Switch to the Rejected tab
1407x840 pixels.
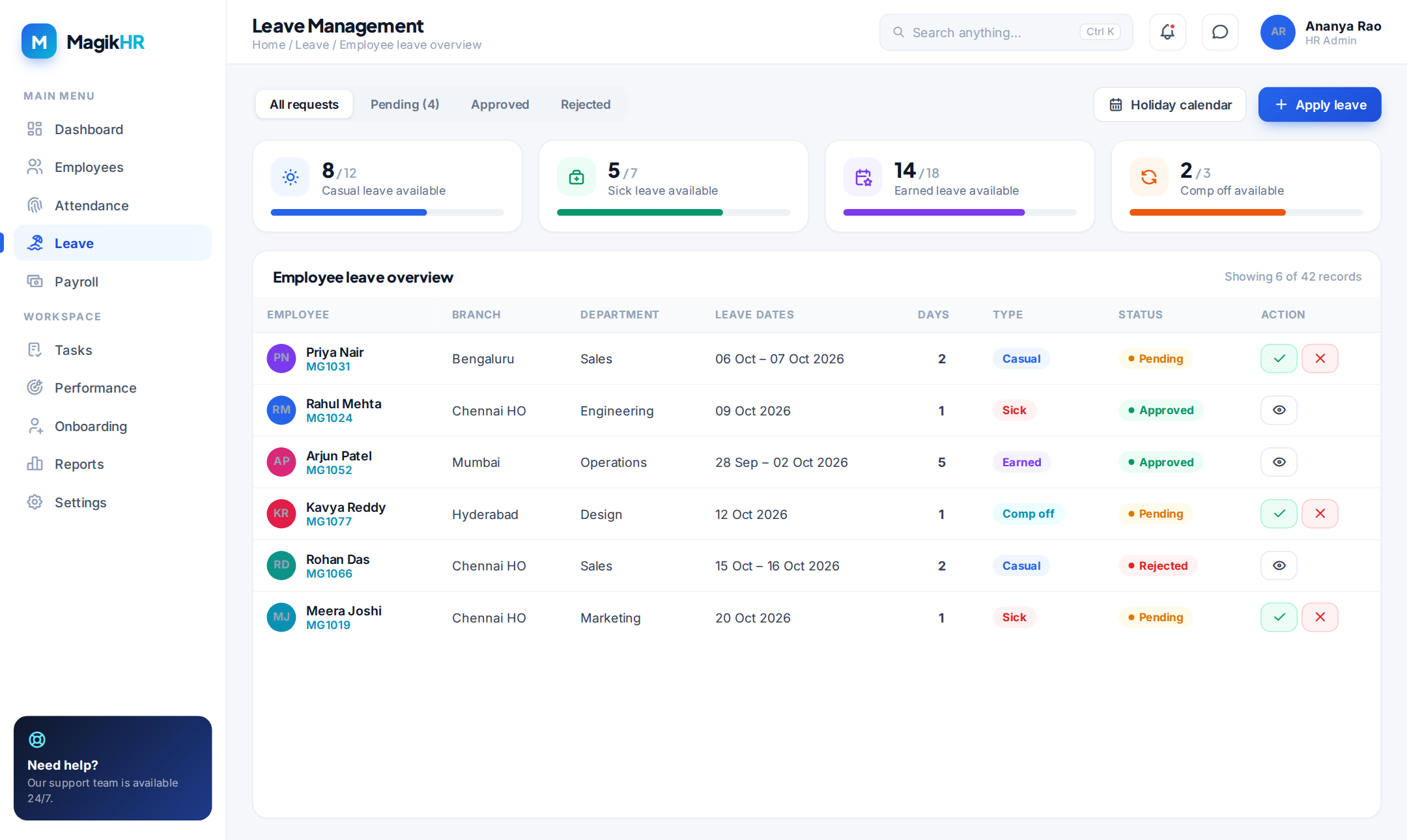click(586, 104)
